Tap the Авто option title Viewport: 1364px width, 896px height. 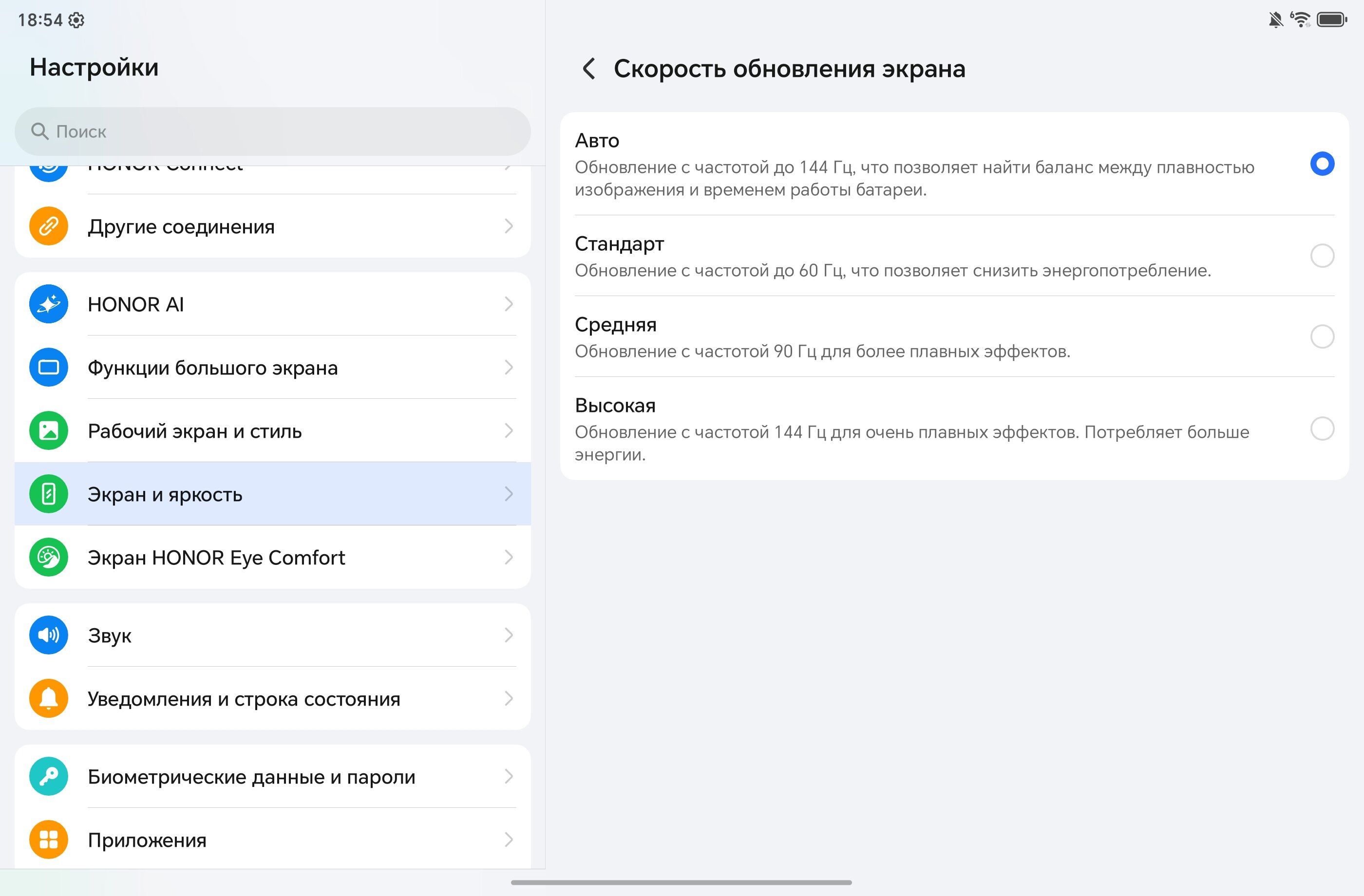click(597, 141)
